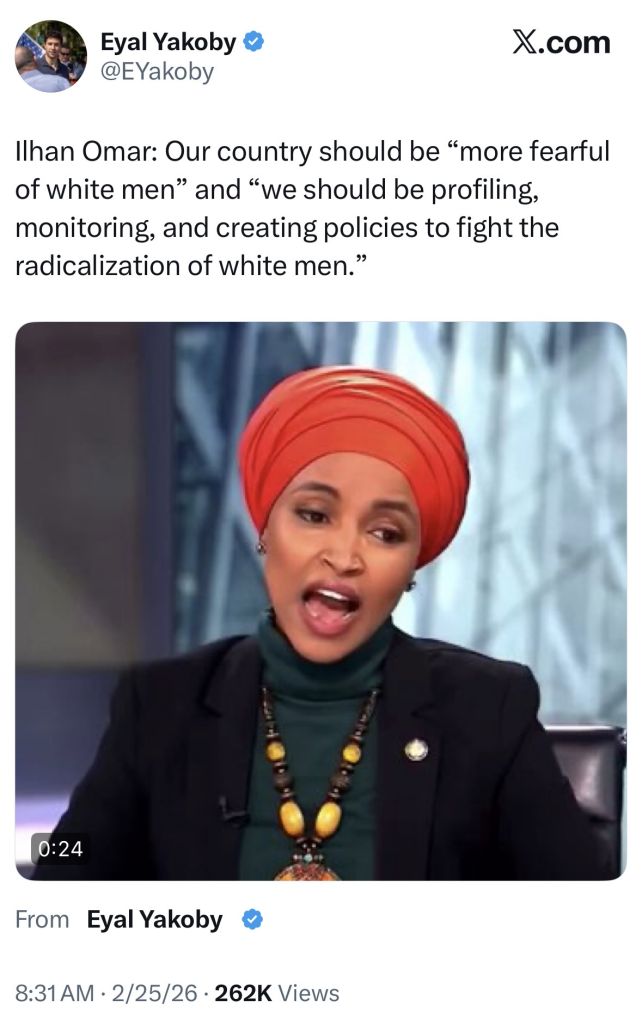The height and width of the screenshot is (1024, 642).
Task: Open the Eyal Yakoby display name at top
Action: click(168, 42)
